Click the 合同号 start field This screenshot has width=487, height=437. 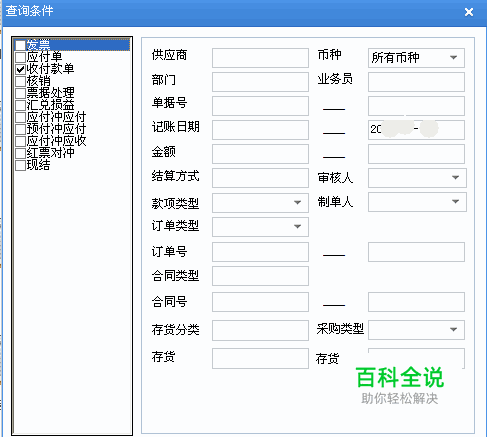point(260,302)
